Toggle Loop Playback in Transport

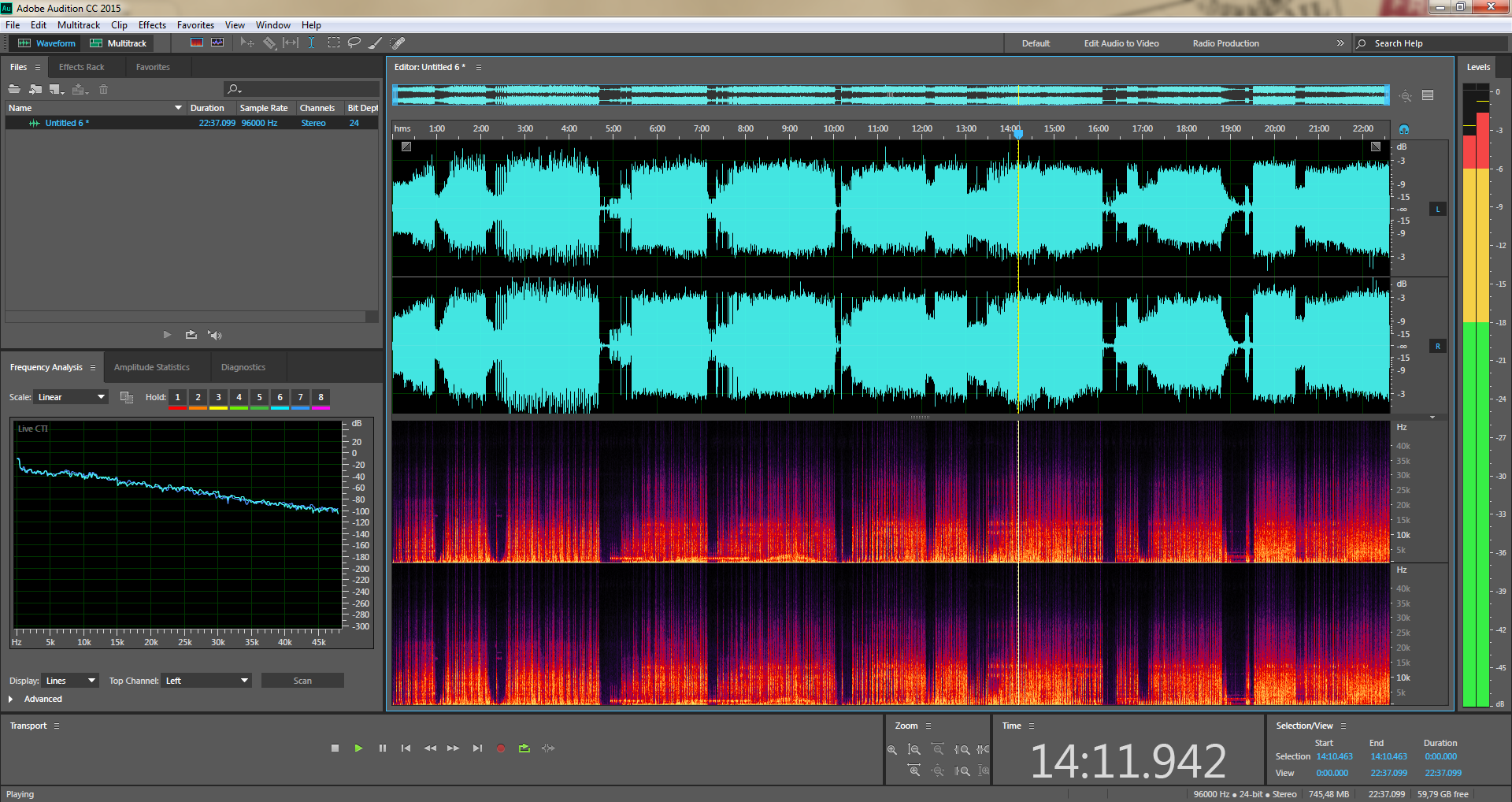point(524,748)
